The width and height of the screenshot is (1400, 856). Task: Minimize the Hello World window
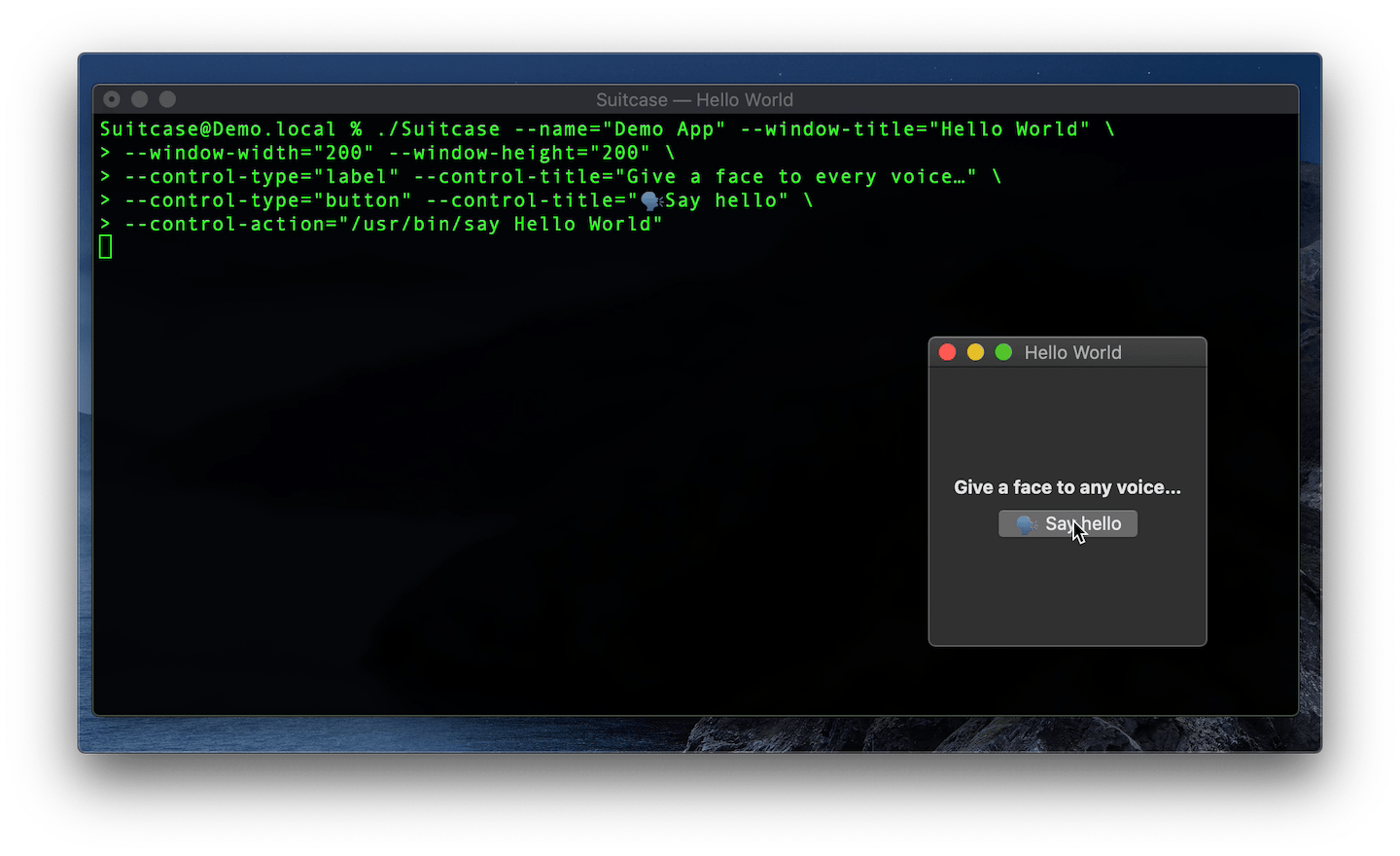pyautogui.click(x=975, y=352)
